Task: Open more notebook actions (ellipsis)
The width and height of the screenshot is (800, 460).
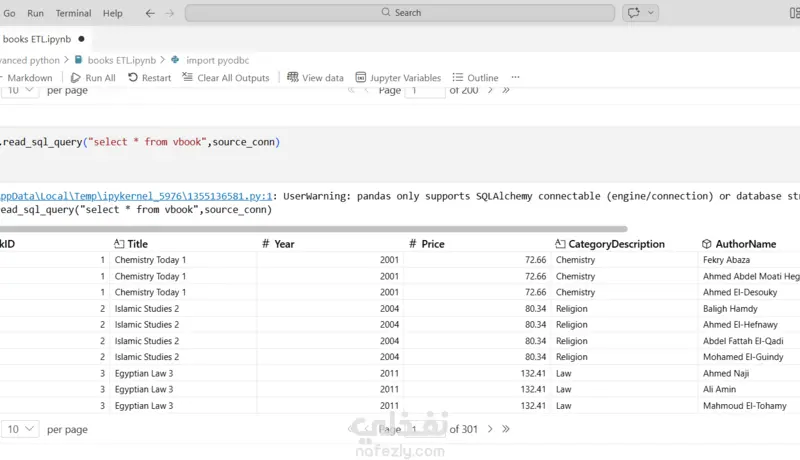Action: [x=516, y=77]
